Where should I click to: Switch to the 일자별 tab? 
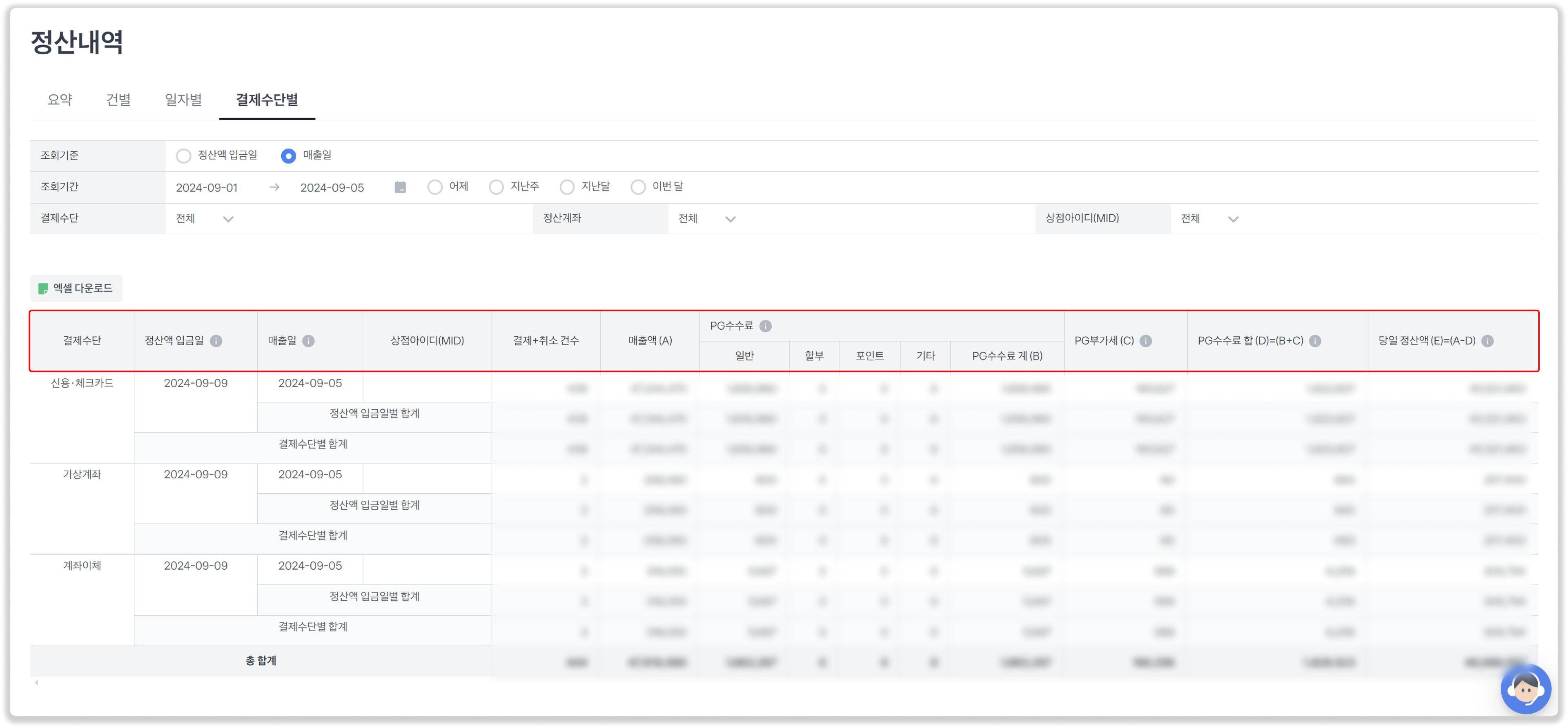(183, 100)
